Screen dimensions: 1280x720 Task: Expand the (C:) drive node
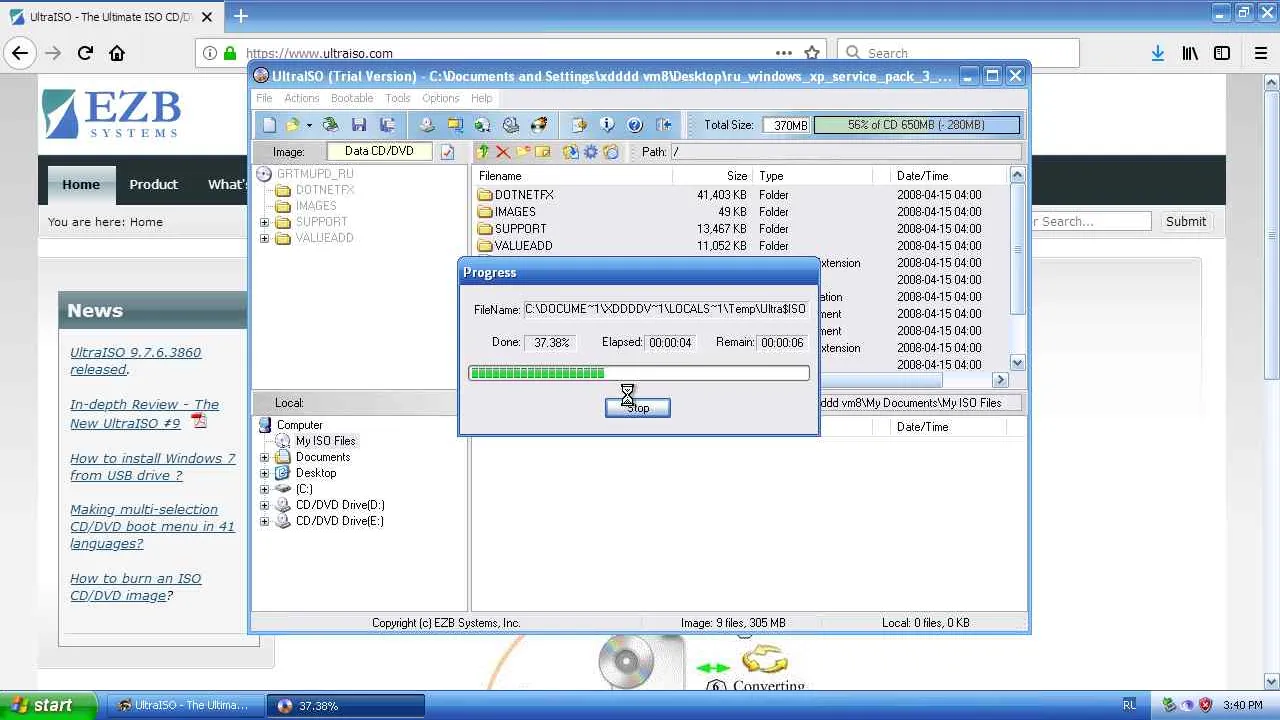point(264,489)
